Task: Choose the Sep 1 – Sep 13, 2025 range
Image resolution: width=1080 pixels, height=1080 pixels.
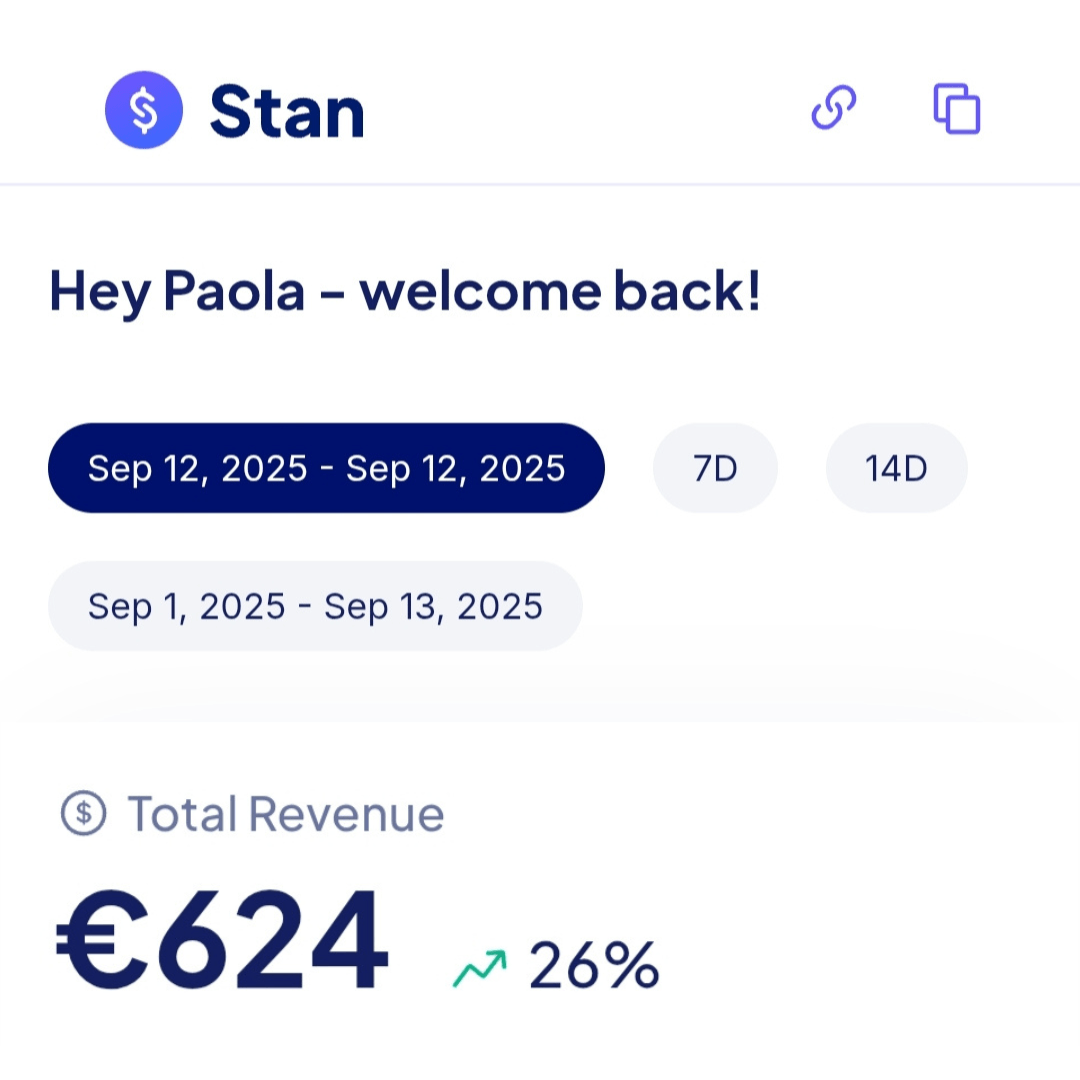Action: point(315,606)
